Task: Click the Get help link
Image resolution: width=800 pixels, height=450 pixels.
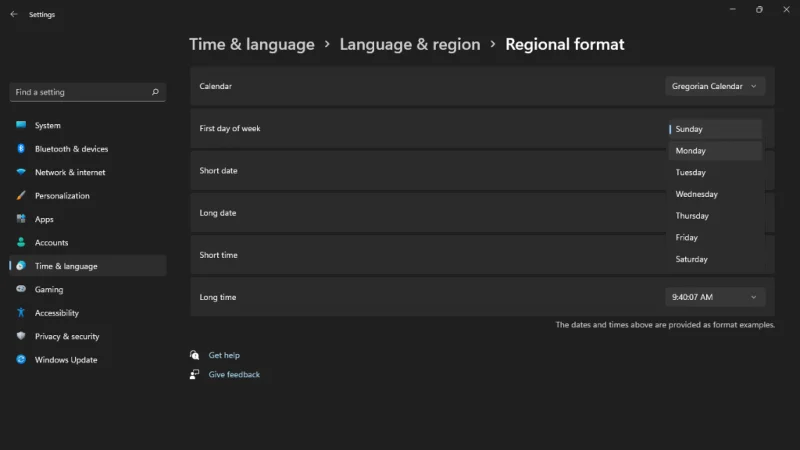Action: pyautogui.click(x=224, y=355)
